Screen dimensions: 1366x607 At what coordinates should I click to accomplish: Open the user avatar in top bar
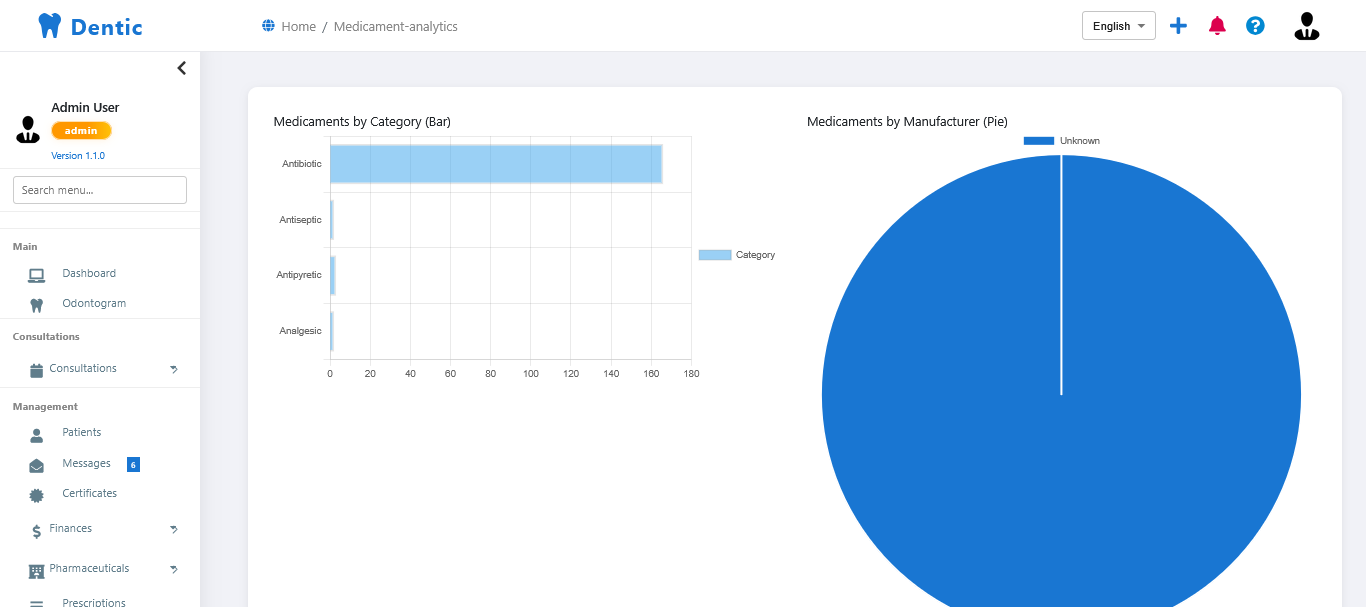(x=1307, y=26)
